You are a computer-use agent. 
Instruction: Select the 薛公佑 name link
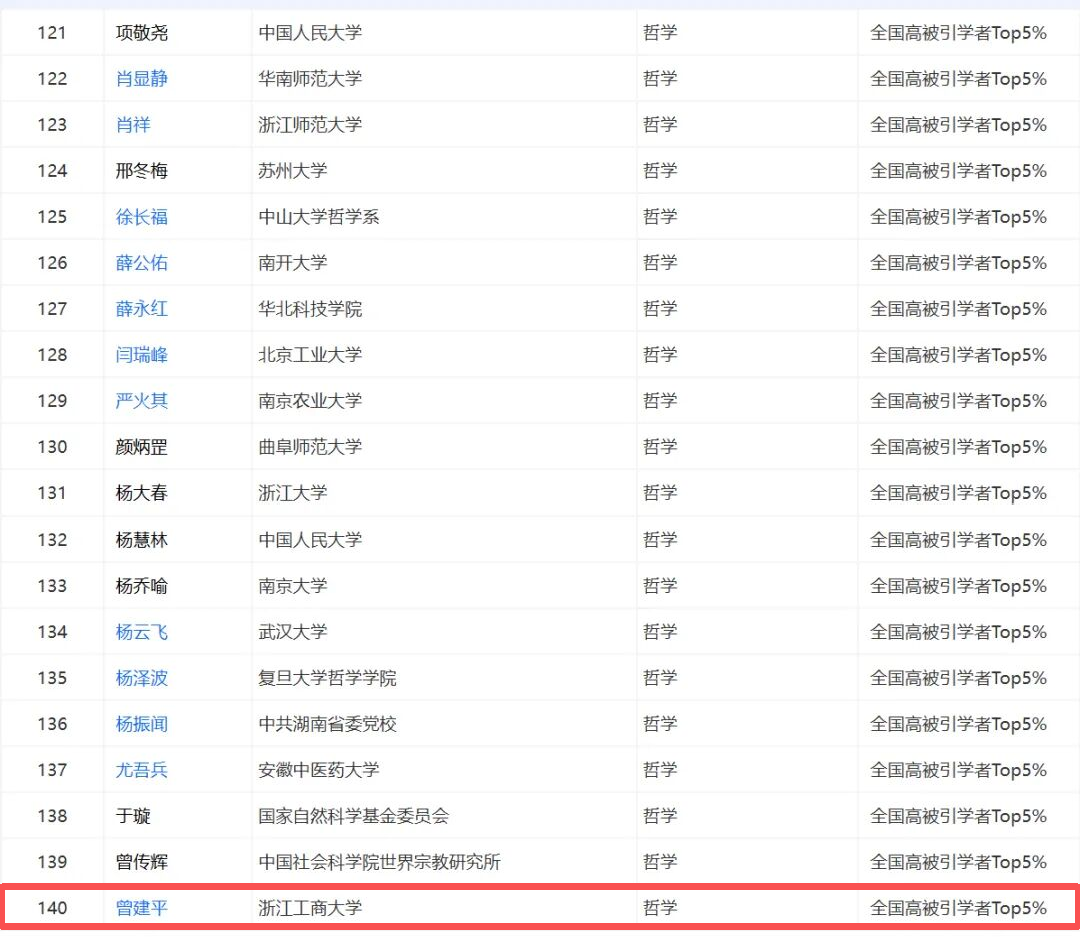(142, 263)
